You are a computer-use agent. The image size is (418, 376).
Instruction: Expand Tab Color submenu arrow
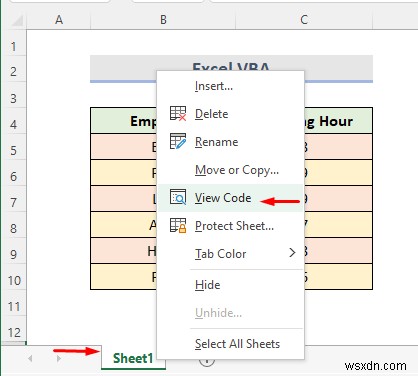coord(292,253)
